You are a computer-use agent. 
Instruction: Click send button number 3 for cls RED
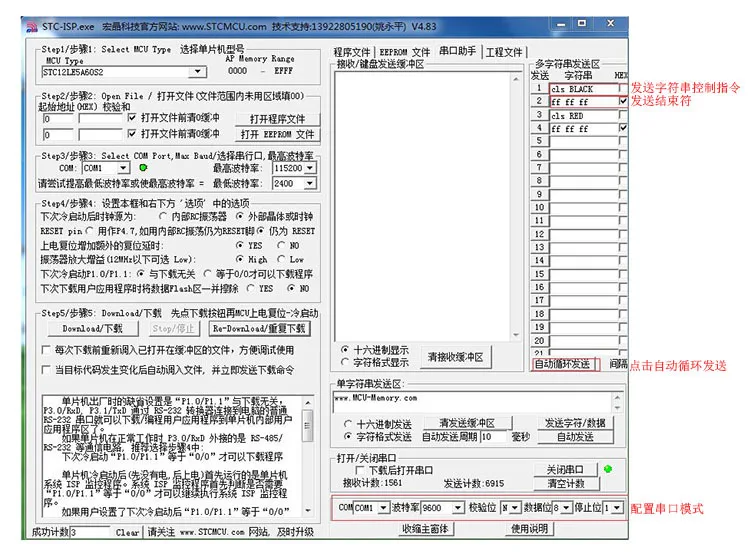point(539,115)
